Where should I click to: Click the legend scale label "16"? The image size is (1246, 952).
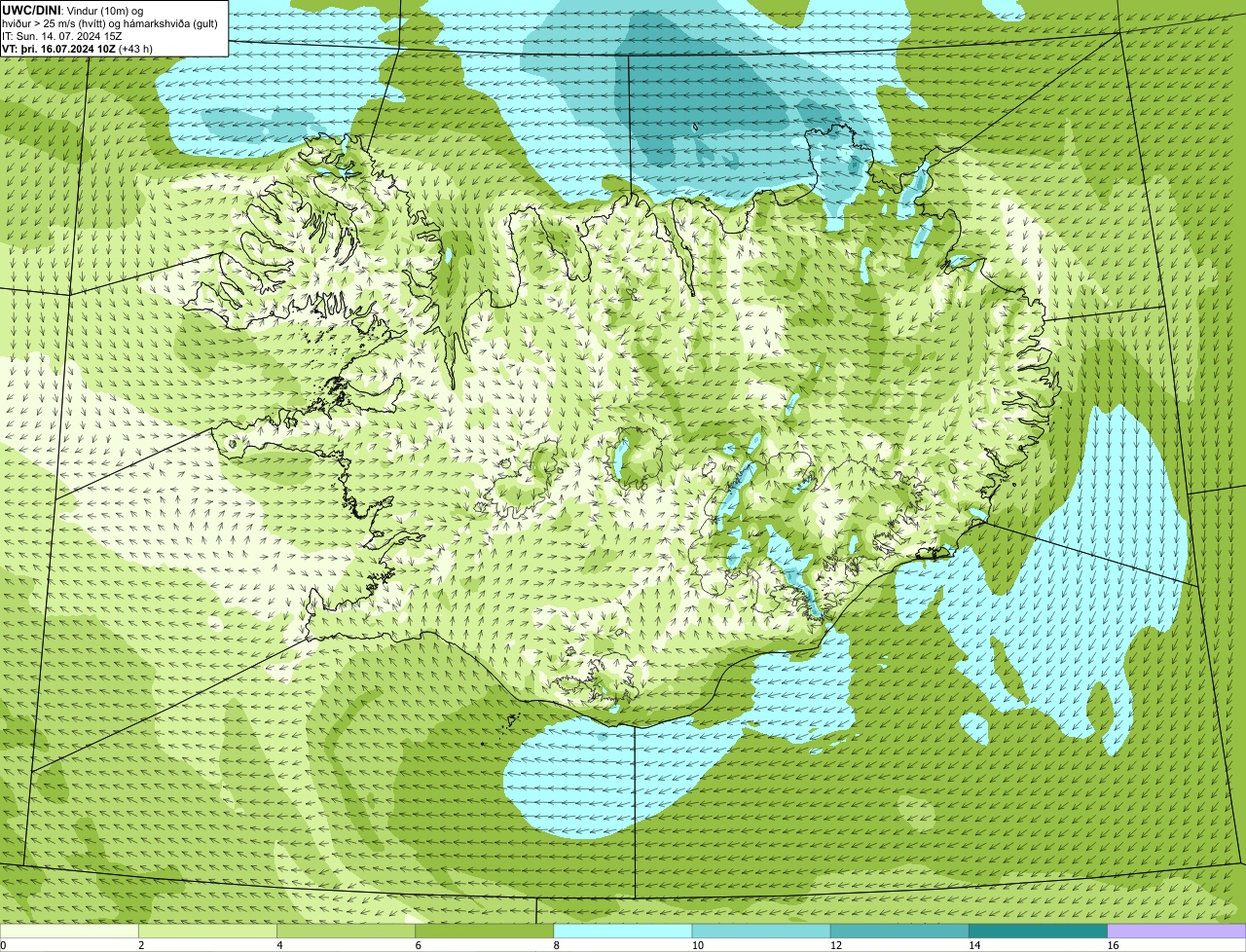click(x=1113, y=945)
